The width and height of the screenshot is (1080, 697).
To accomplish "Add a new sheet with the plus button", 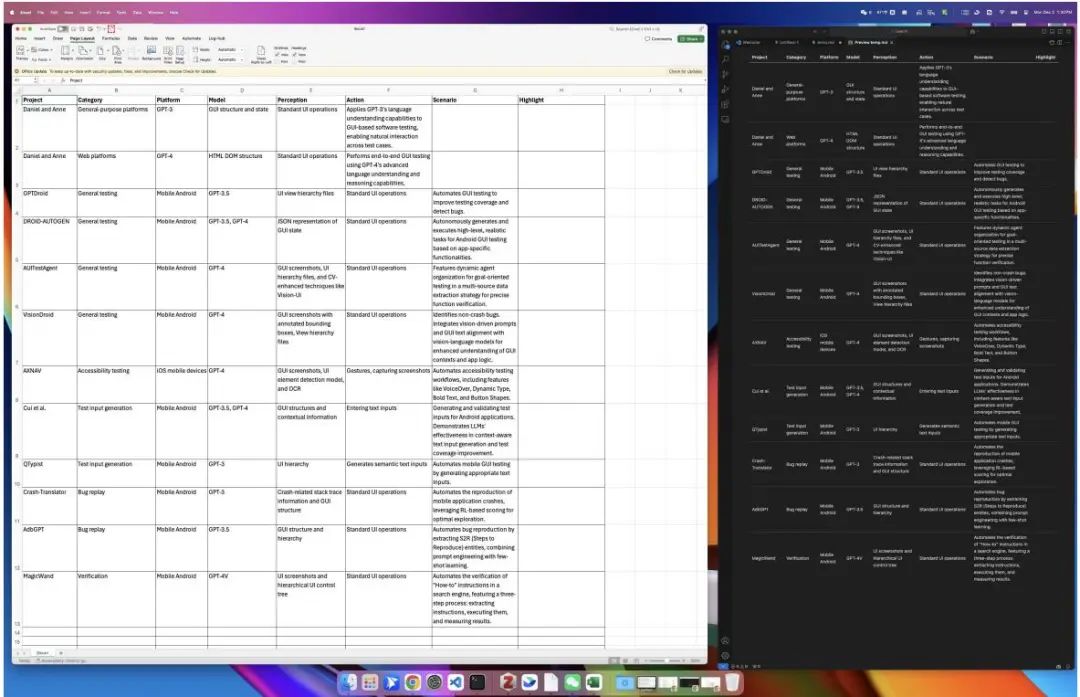I will point(61,653).
